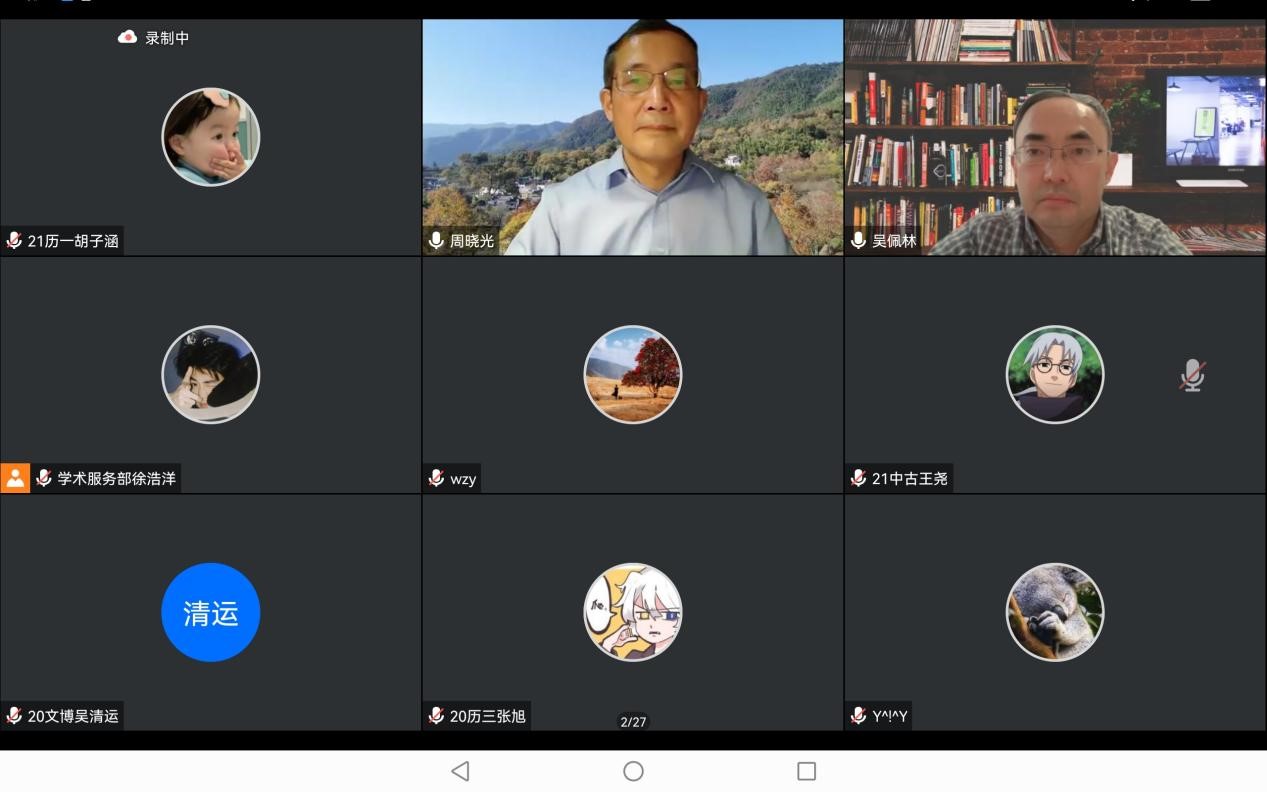
Task: Tap the Android home circle button
Action: (x=633, y=771)
